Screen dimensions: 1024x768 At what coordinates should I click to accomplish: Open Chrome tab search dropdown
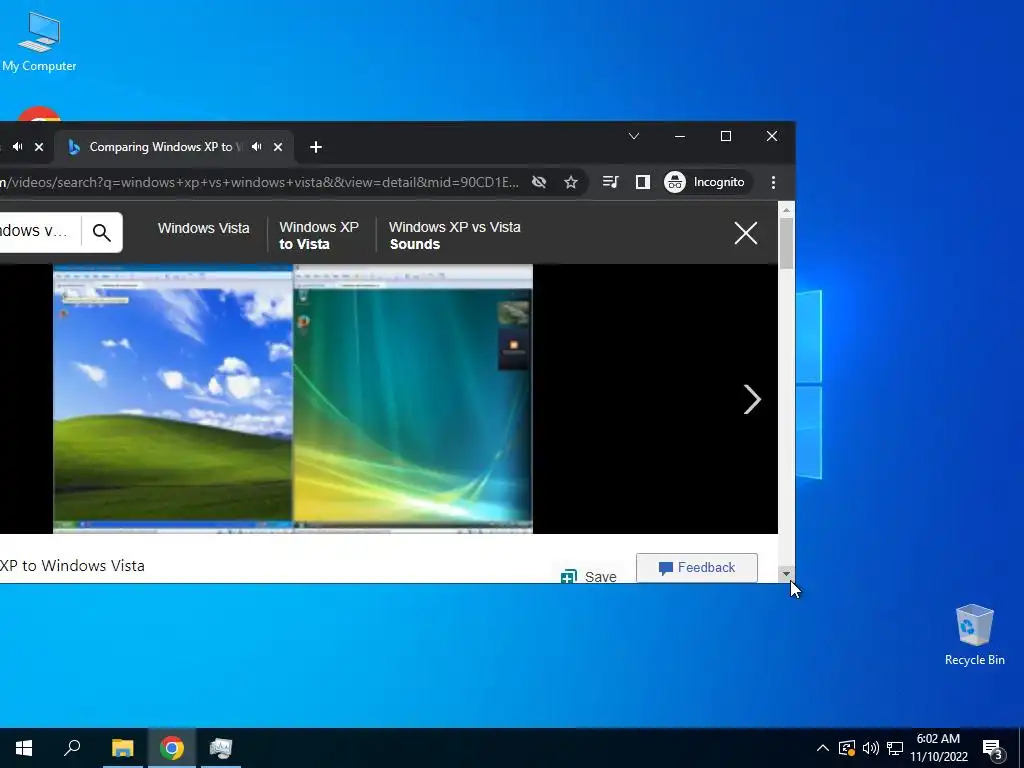pos(633,136)
